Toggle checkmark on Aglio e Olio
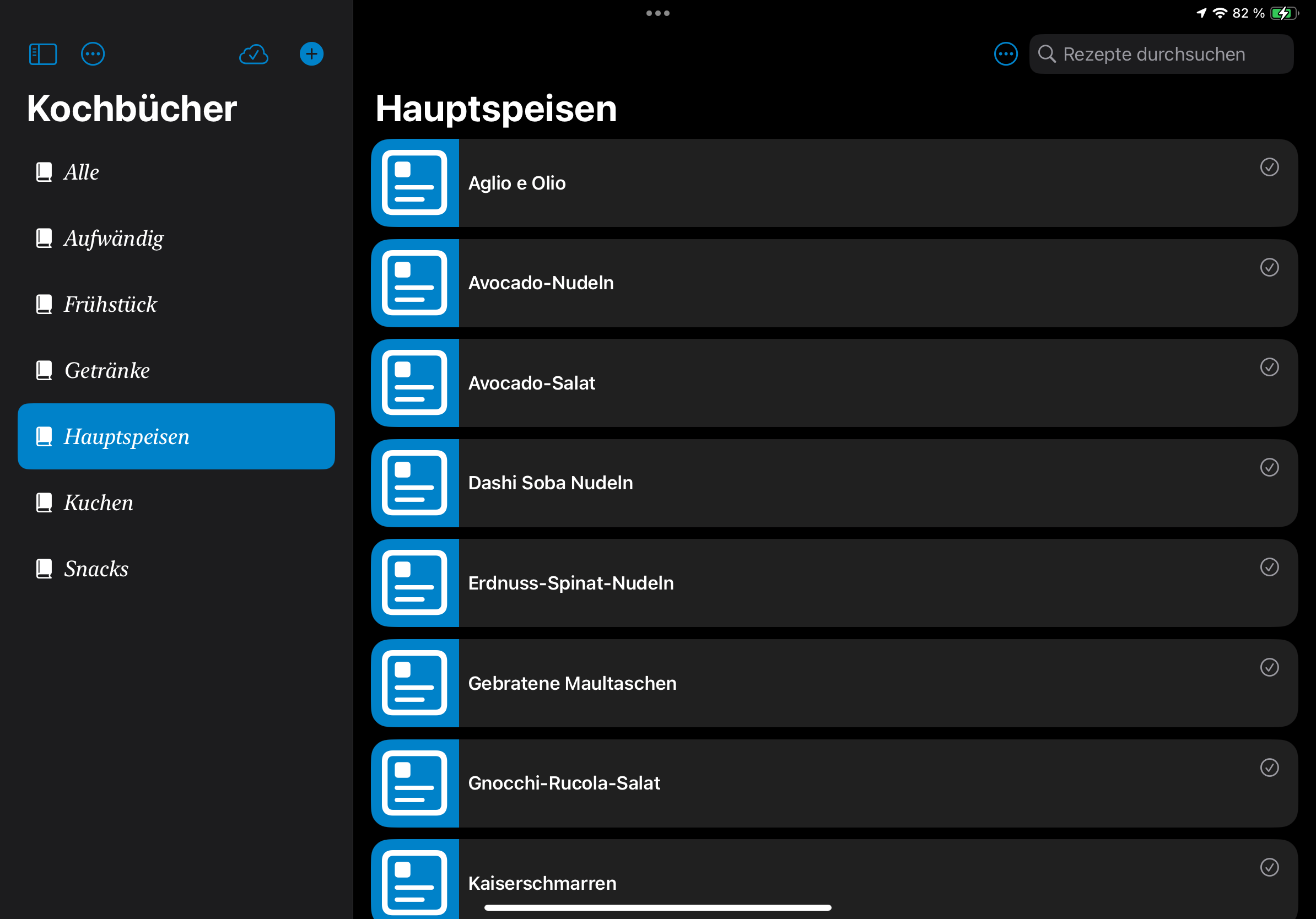The height and width of the screenshot is (919, 1316). click(1269, 167)
